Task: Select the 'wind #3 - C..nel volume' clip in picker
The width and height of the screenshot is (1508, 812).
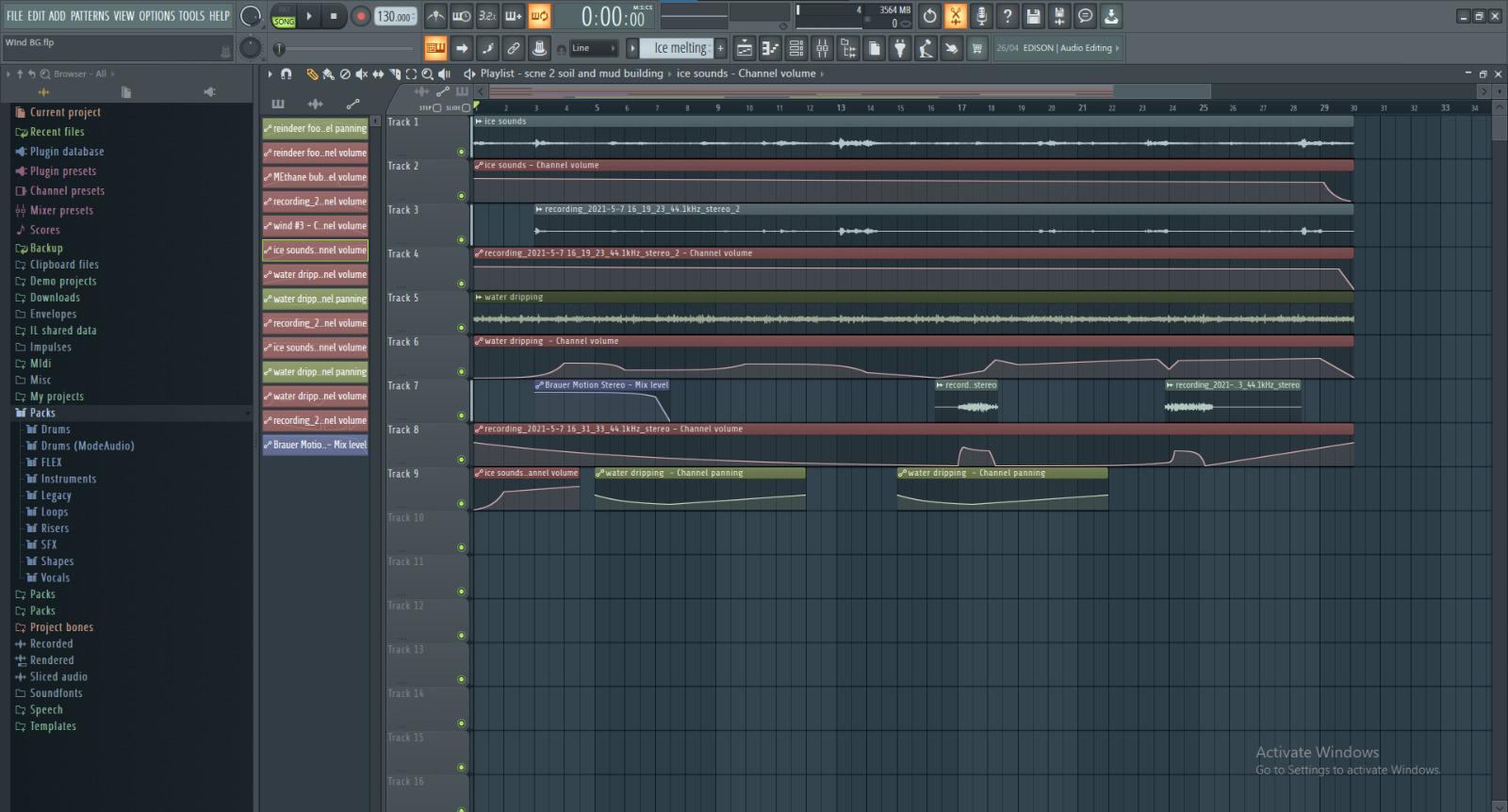Action: [315, 226]
